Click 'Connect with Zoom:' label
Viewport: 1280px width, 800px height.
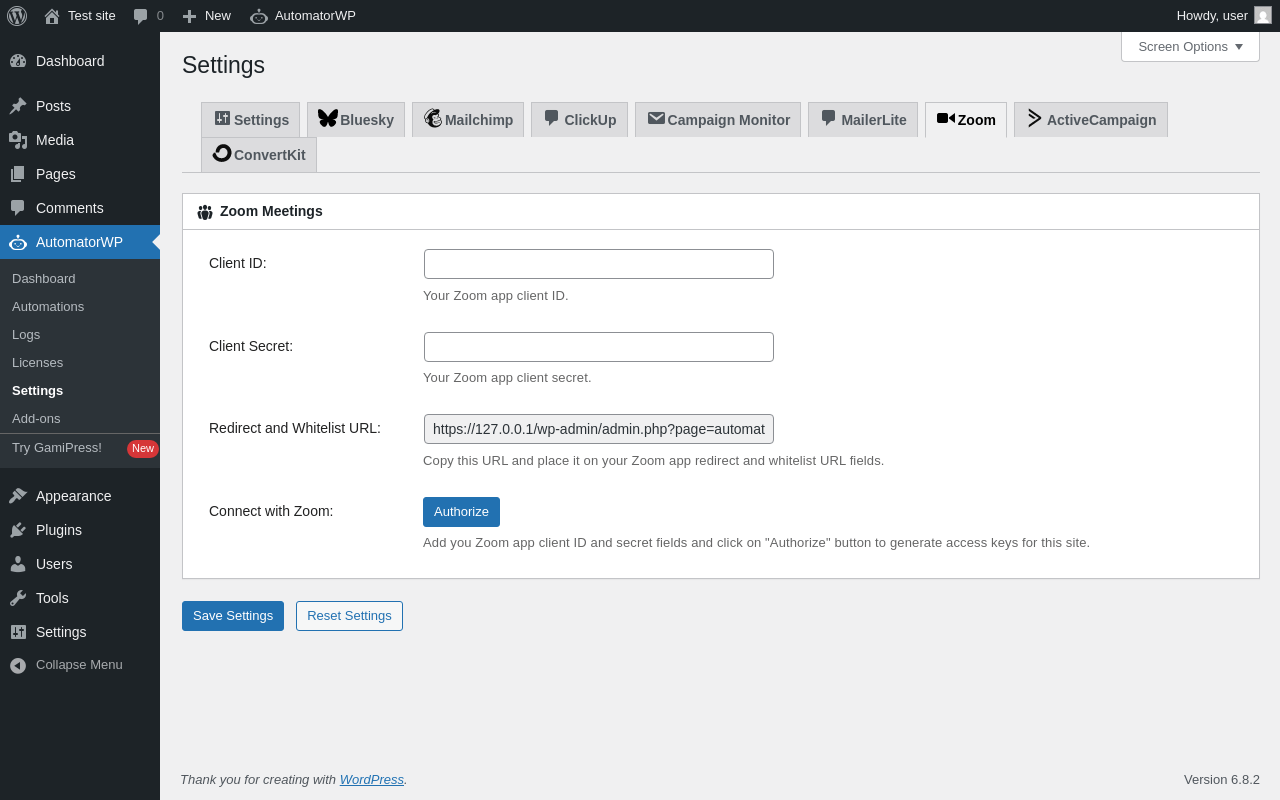click(271, 511)
